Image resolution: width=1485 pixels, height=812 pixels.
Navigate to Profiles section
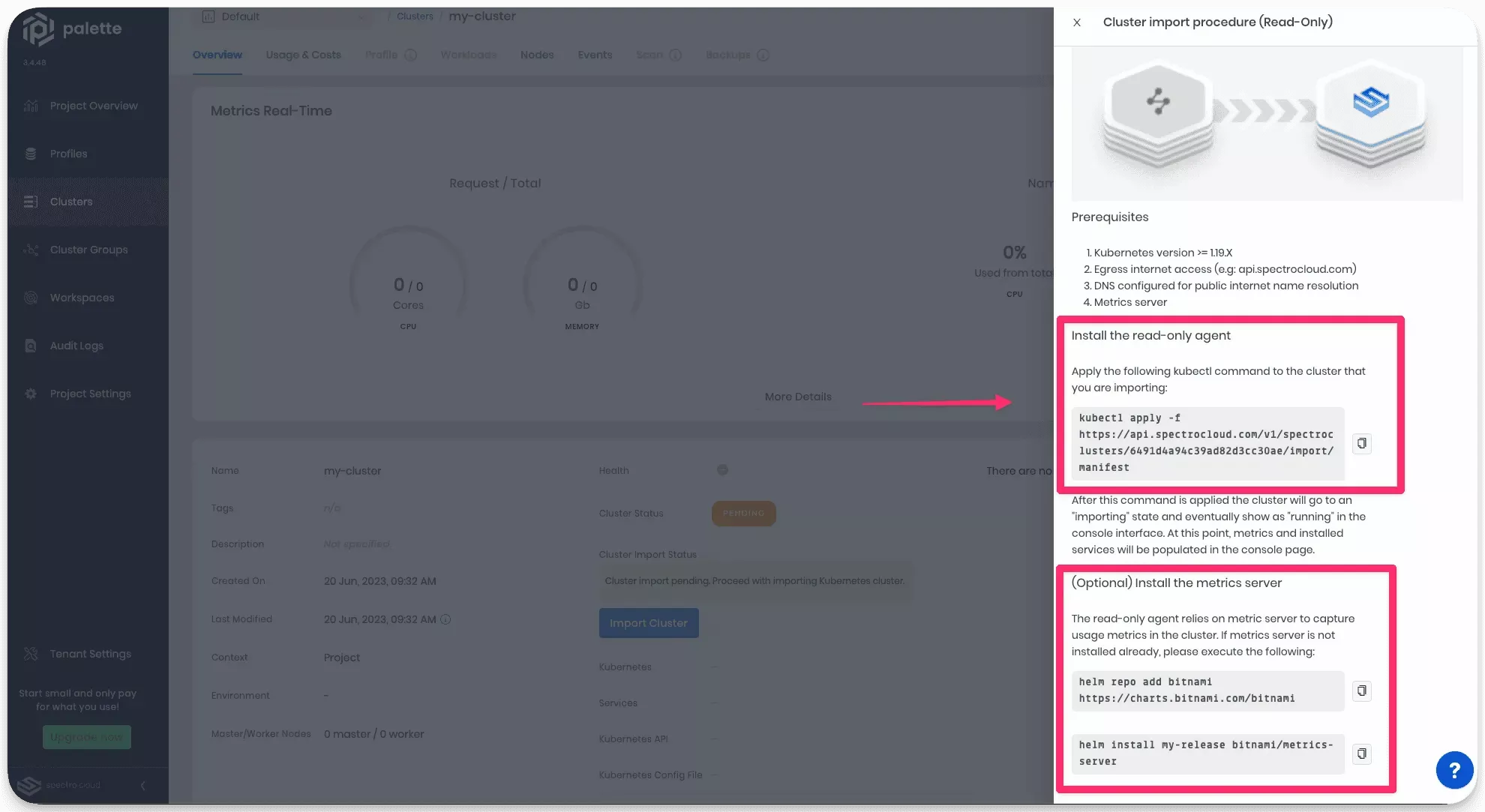68,153
